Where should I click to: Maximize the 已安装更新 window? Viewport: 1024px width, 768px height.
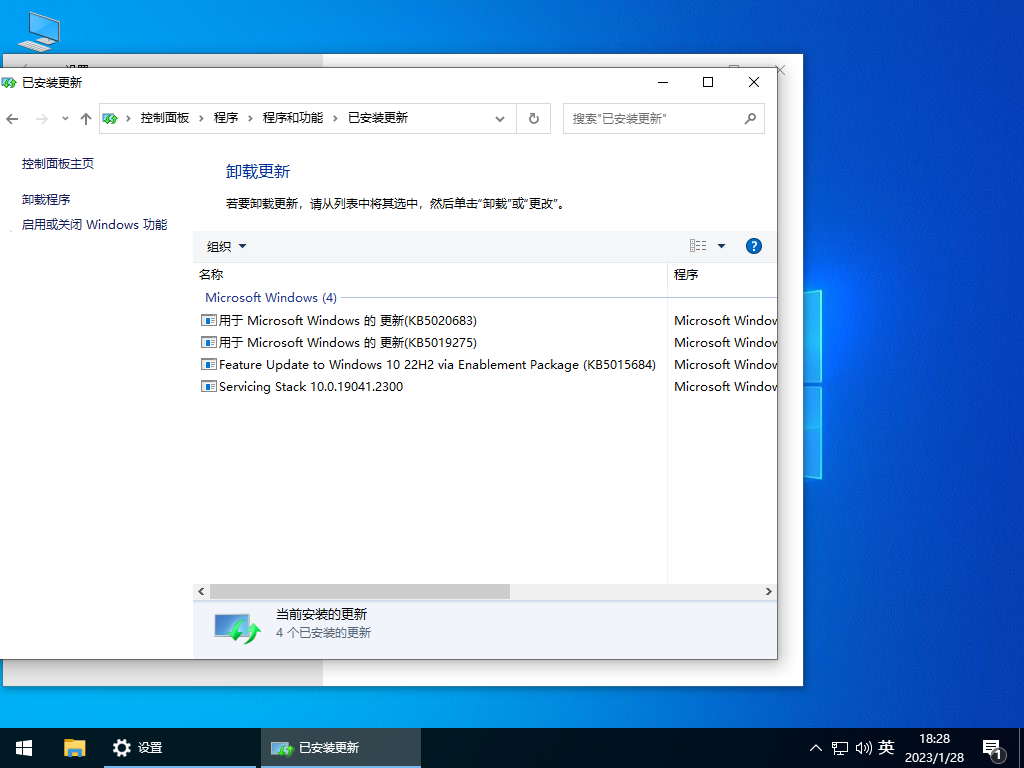click(x=708, y=82)
